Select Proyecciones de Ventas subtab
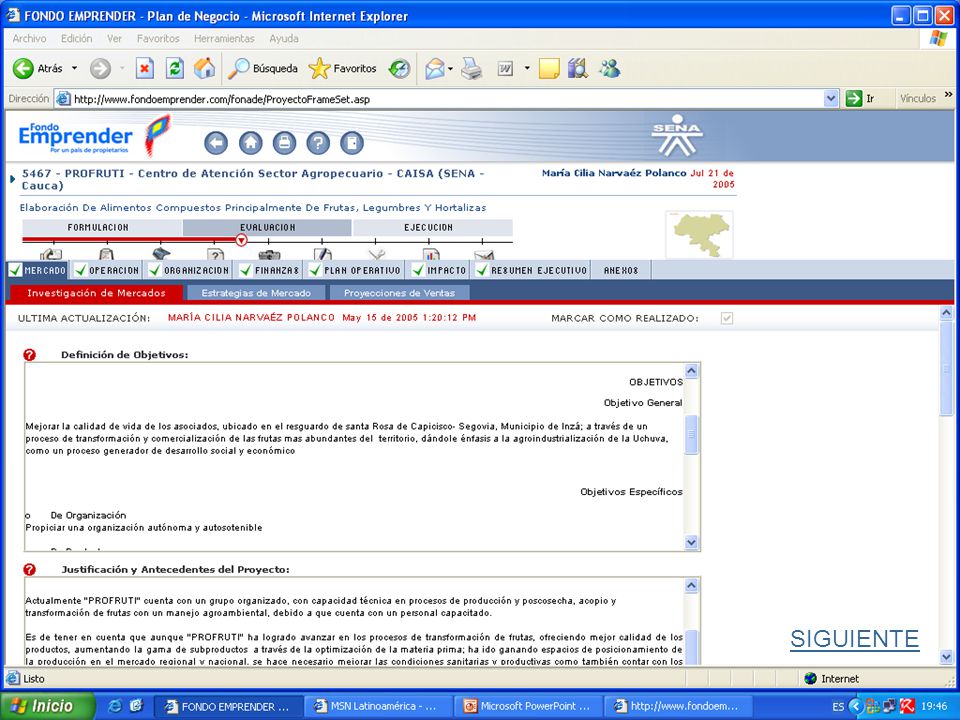Screen dimensions: 960x720 coord(399,293)
